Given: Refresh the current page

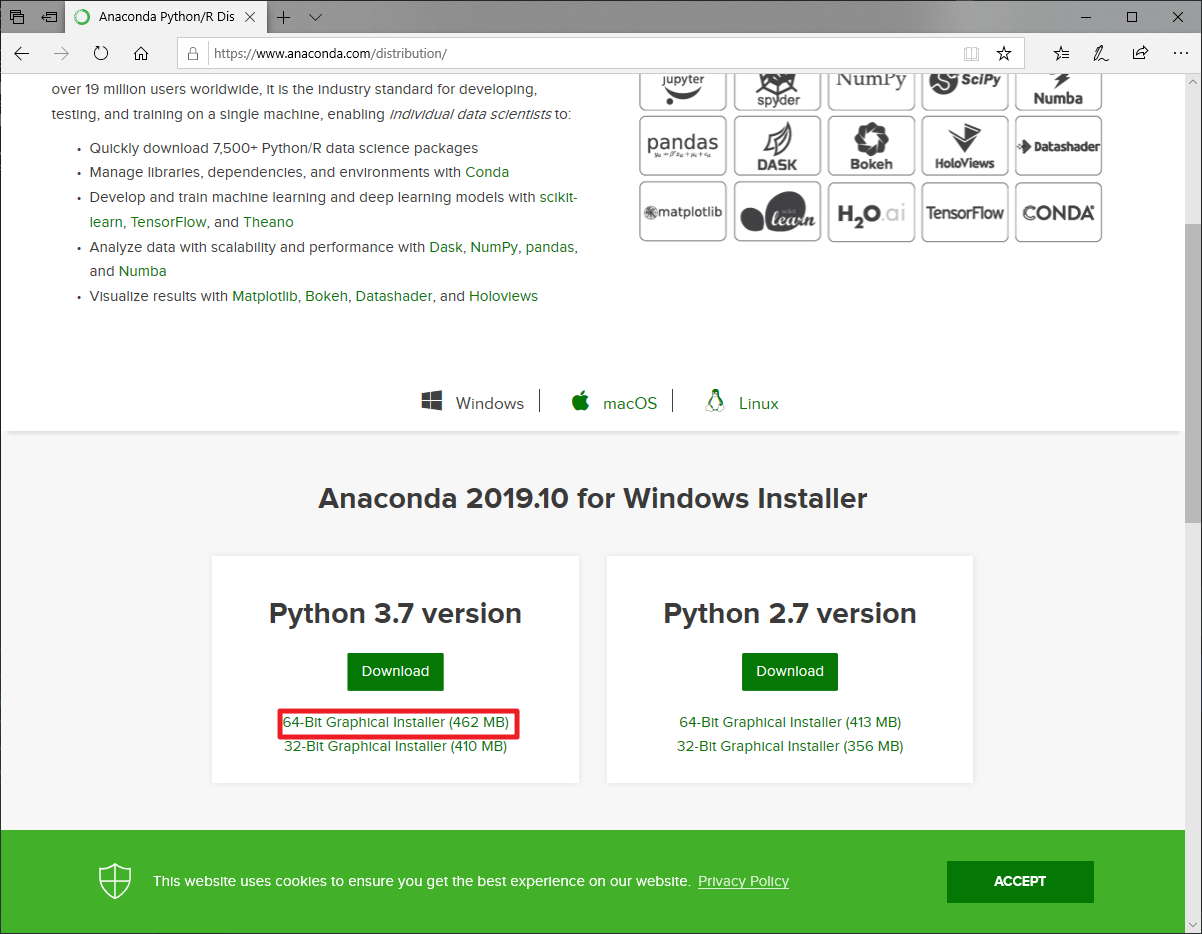Looking at the screenshot, I should pos(101,53).
